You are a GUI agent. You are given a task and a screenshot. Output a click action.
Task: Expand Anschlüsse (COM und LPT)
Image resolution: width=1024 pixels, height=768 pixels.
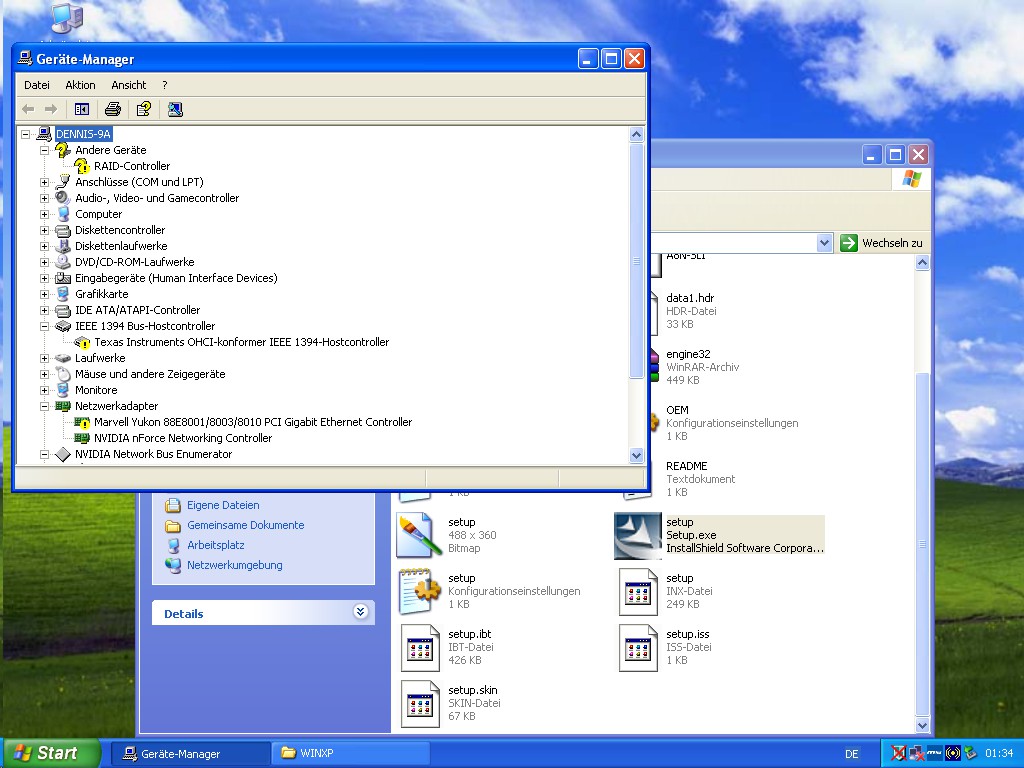[x=44, y=182]
